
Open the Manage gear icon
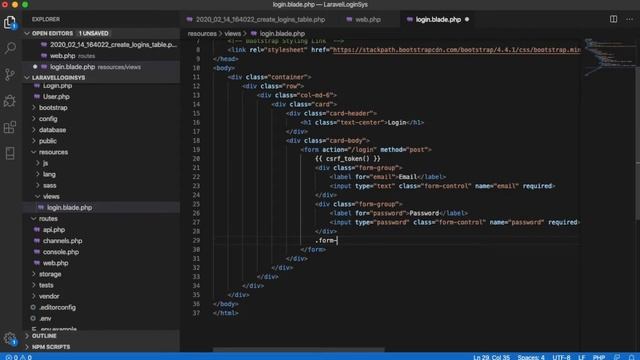coord(10,338)
